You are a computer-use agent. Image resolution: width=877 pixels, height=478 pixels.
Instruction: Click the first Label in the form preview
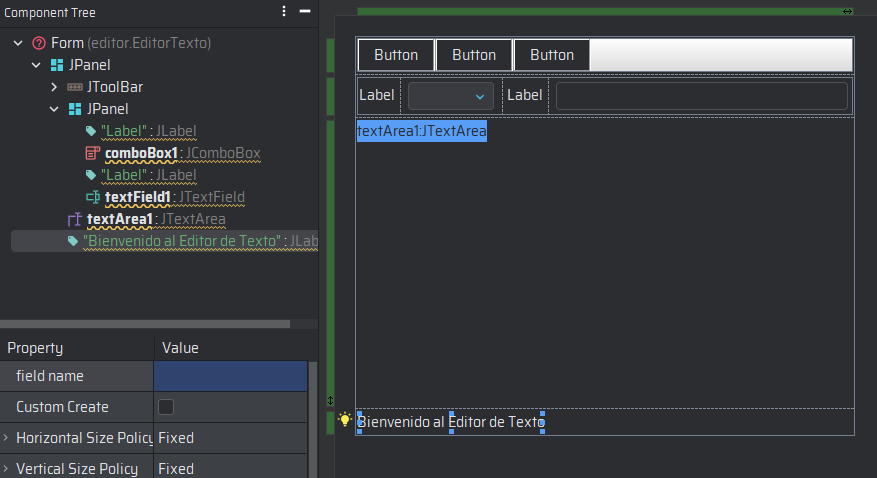pyautogui.click(x=377, y=95)
